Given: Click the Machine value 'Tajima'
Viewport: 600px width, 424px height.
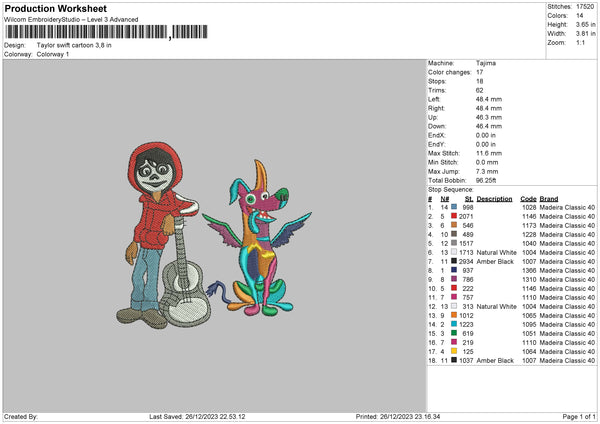Looking at the screenshot, I should (x=486, y=63).
